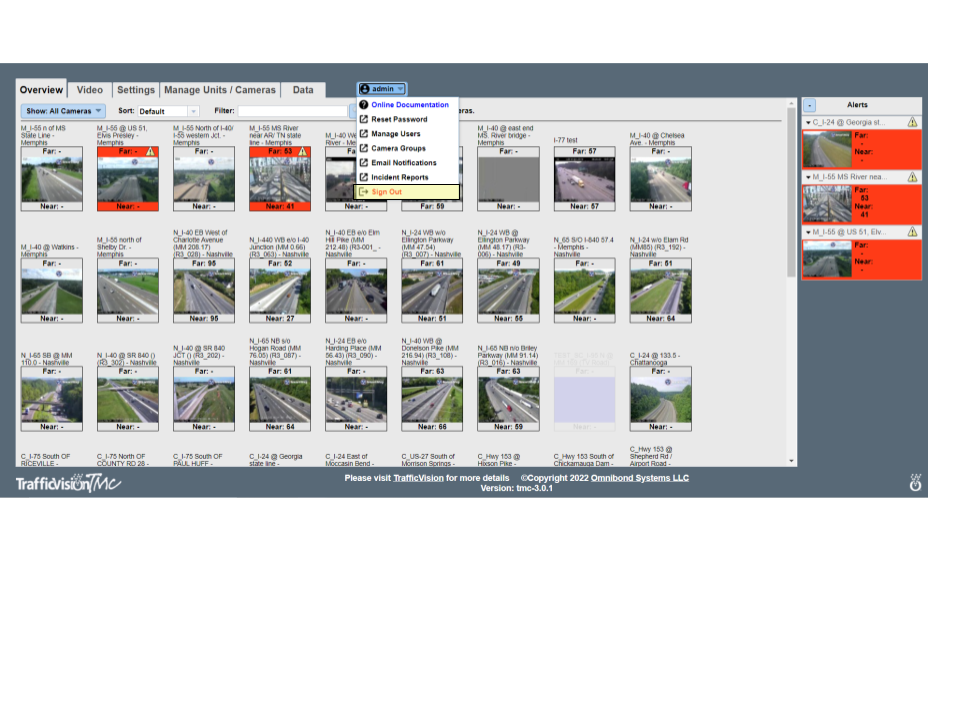The image size is (960, 720).
Task: Open the M_I-40 @ Watkins camera thumbnail
Action: [x=52, y=291]
